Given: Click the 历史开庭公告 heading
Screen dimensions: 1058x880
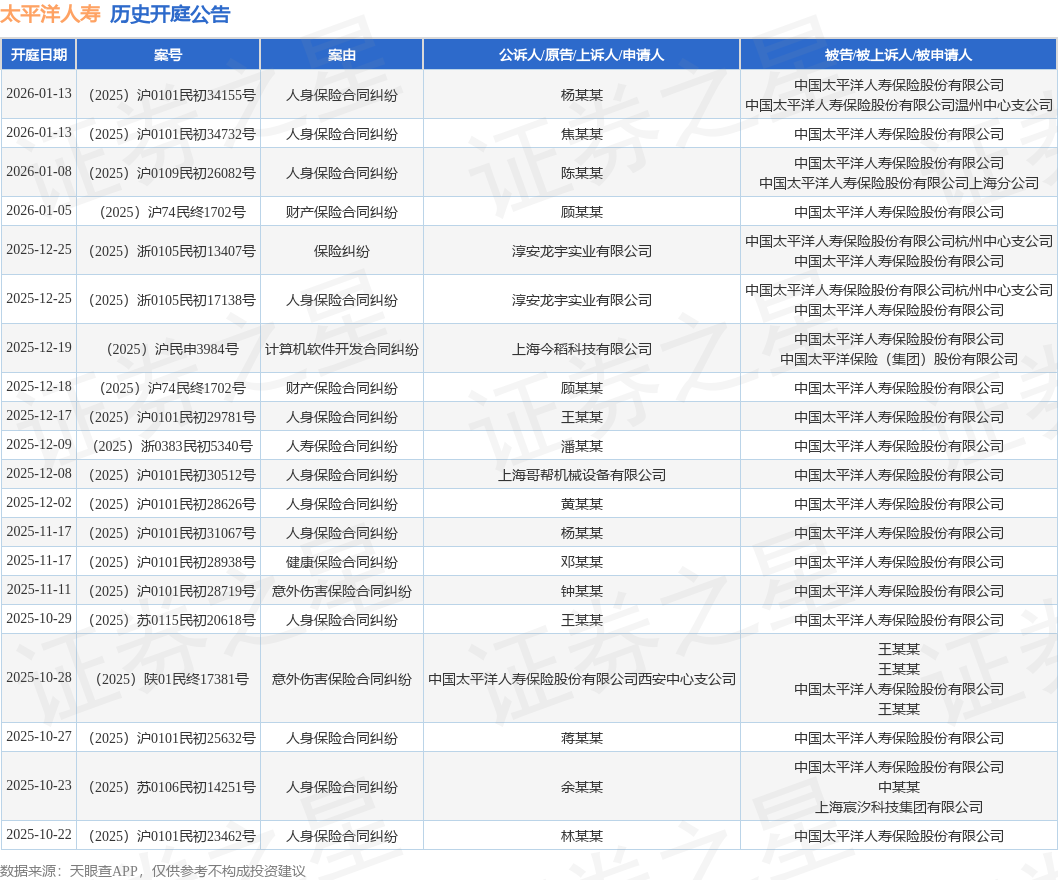Looking at the screenshot, I should click(170, 14).
